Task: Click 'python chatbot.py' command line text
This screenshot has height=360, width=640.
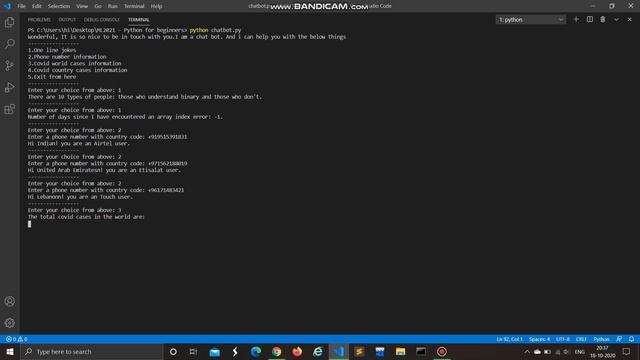Action: [x=215, y=30]
